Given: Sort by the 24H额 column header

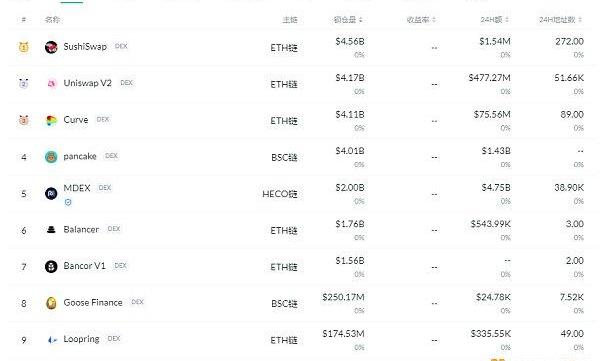Looking at the screenshot, I should pyautogui.click(x=494, y=20).
